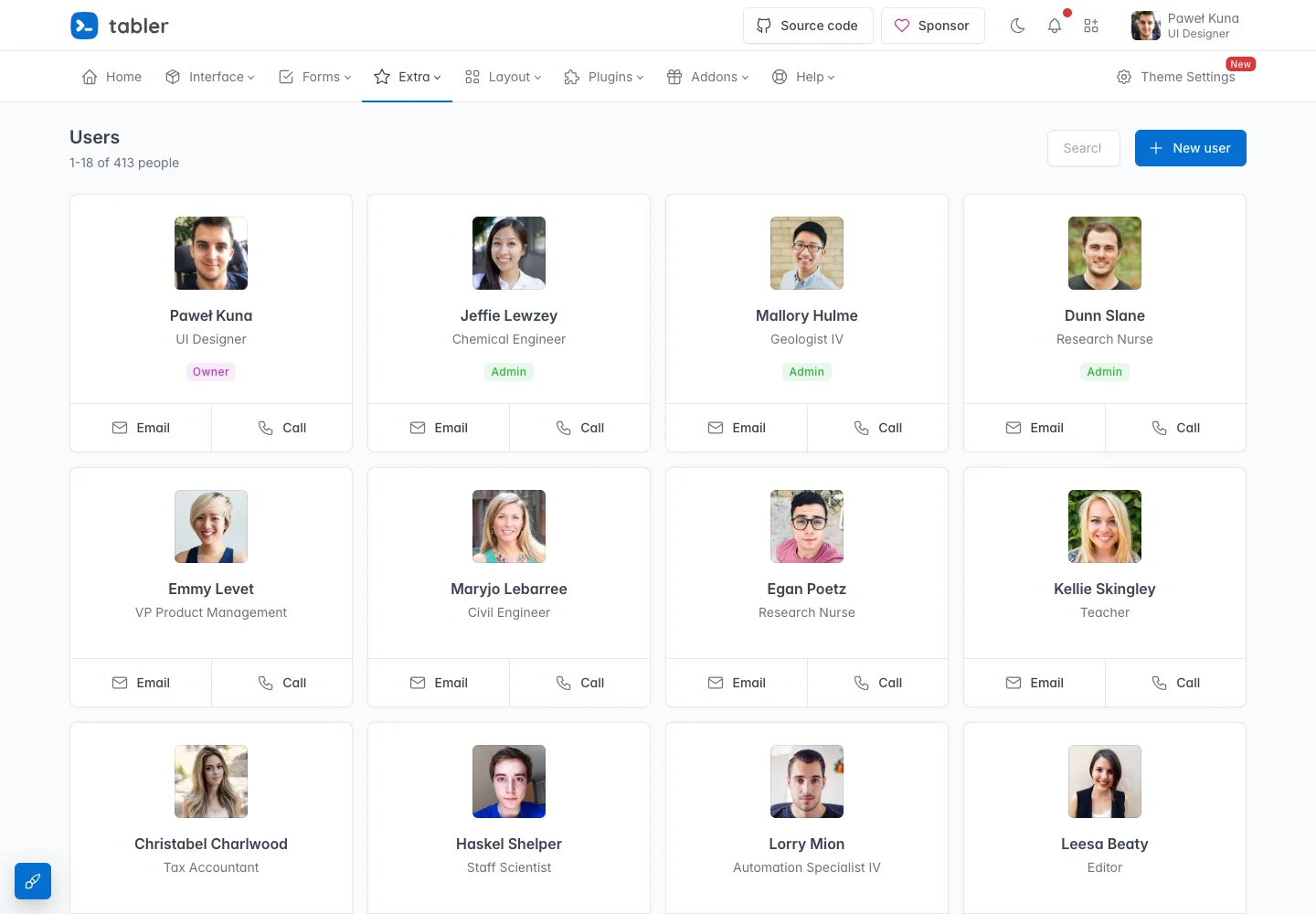The width and height of the screenshot is (1316, 914).
Task: Open the Jeffie Lewzey name link
Action: point(509,315)
